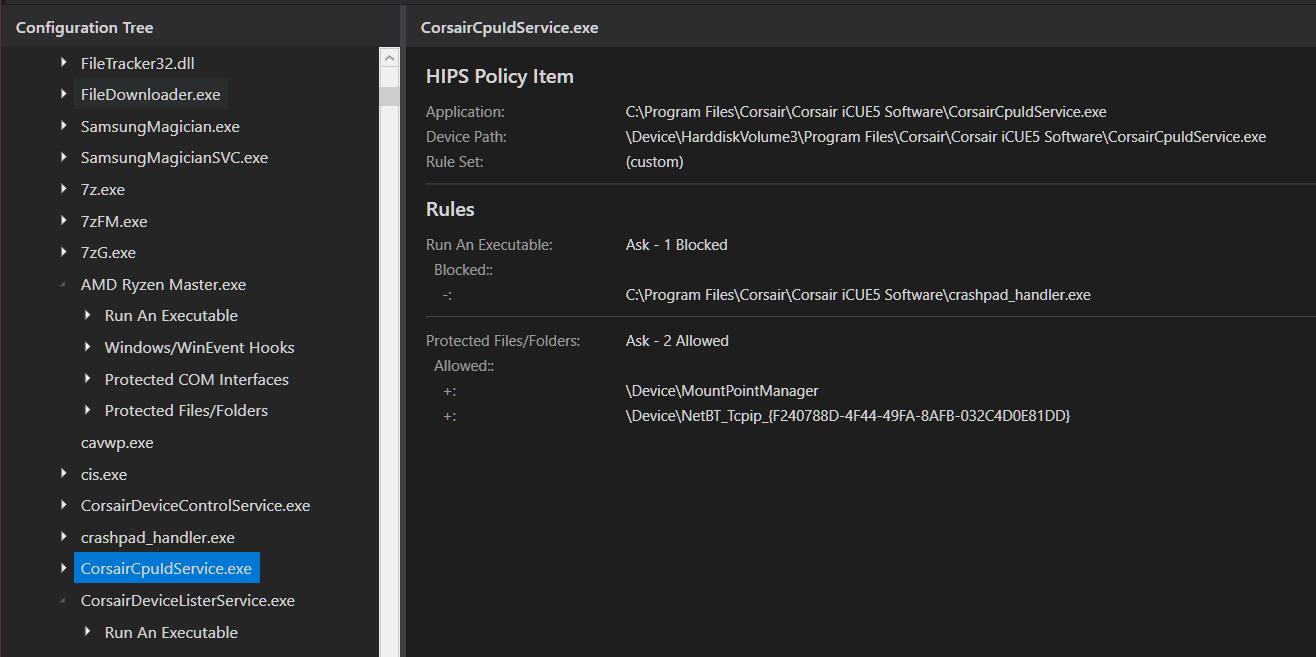1316x657 pixels.
Task: Open Protected Files/Folders under AMD Ryzen Master
Action: click(x=186, y=411)
